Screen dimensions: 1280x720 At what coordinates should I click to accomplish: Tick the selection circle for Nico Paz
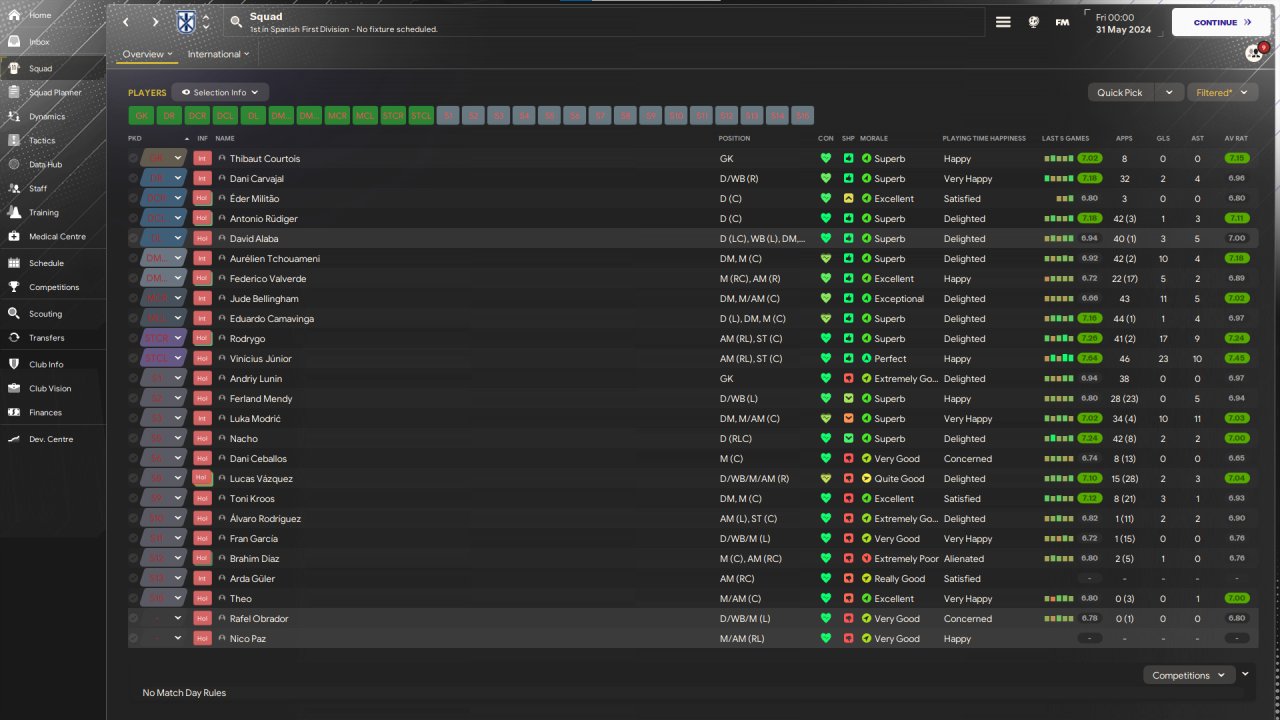(133, 638)
